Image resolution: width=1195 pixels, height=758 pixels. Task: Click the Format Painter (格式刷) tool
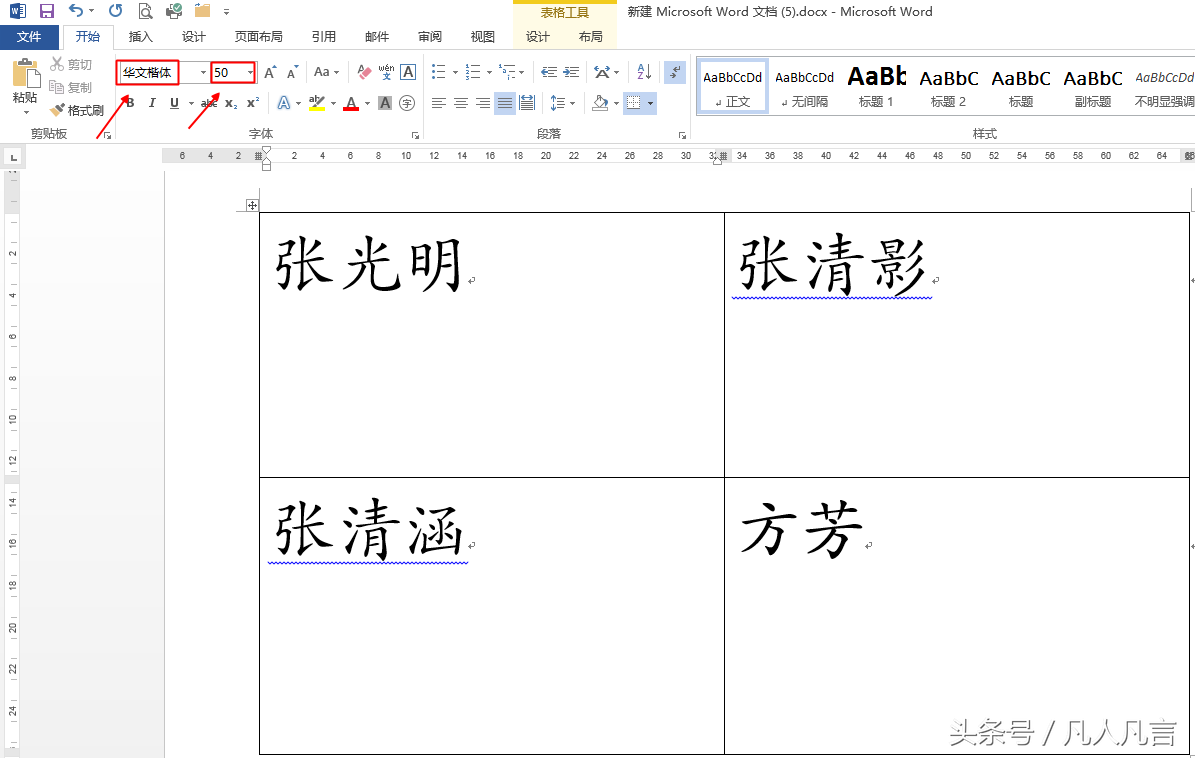tap(76, 110)
